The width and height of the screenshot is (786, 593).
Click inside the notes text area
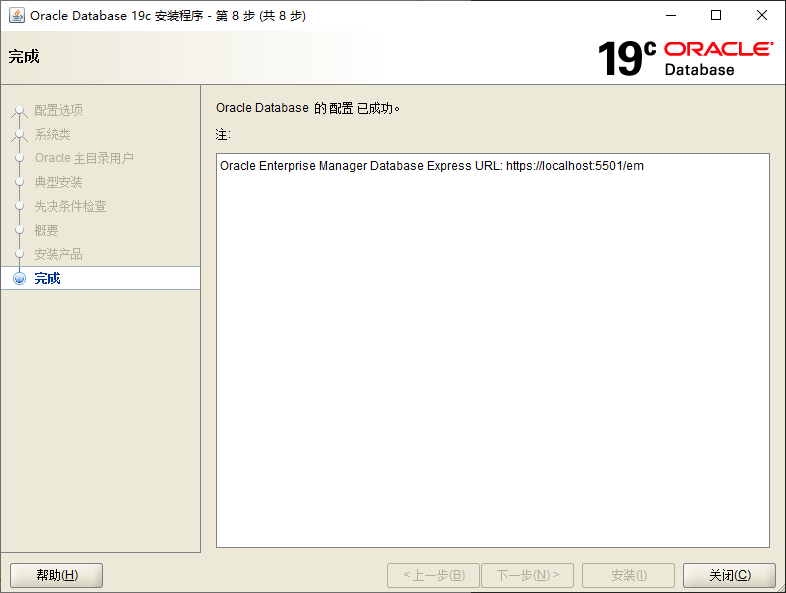pyautogui.click(x=493, y=350)
